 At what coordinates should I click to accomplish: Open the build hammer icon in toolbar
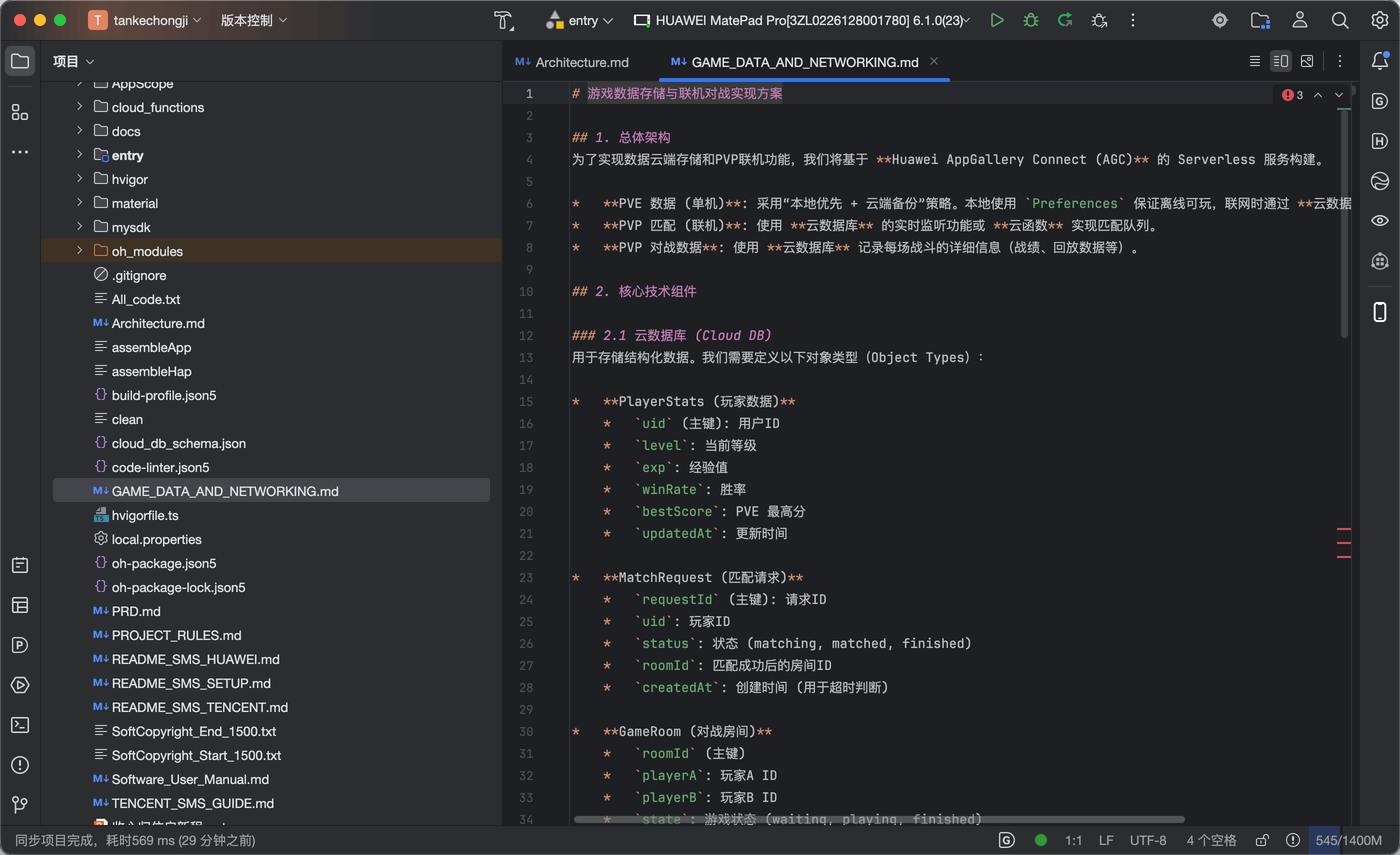(503, 20)
